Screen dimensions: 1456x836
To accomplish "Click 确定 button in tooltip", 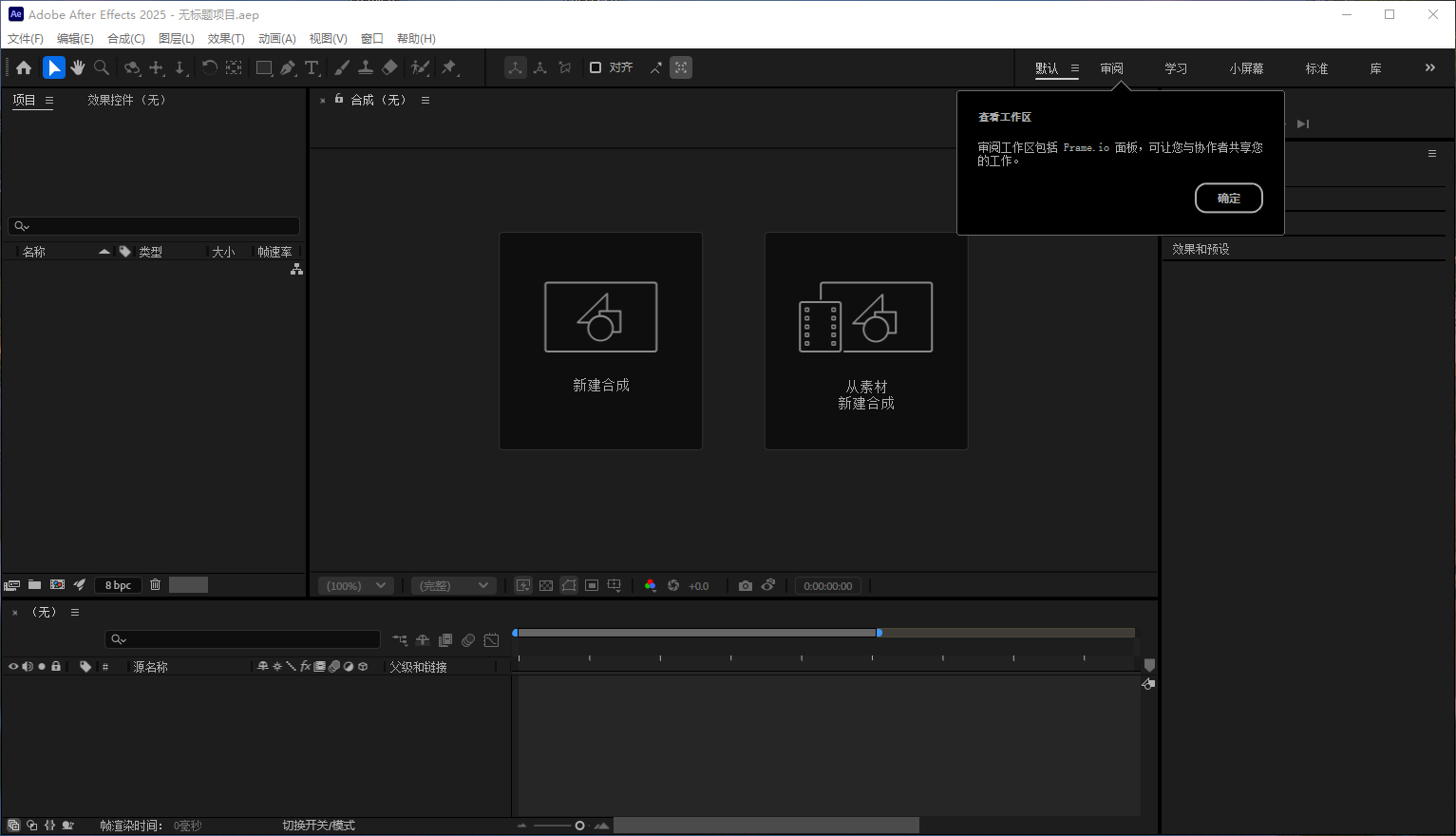I will pos(1229,198).
